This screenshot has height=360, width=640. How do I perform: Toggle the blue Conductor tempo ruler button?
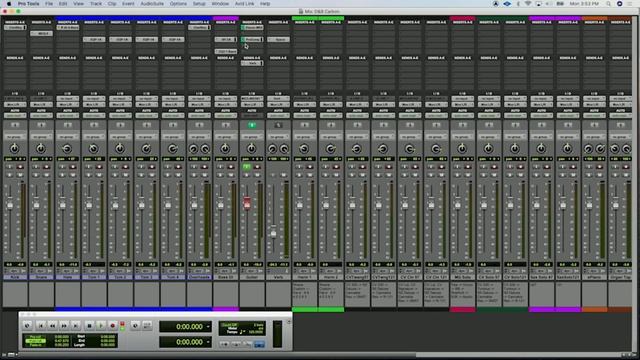259,344
